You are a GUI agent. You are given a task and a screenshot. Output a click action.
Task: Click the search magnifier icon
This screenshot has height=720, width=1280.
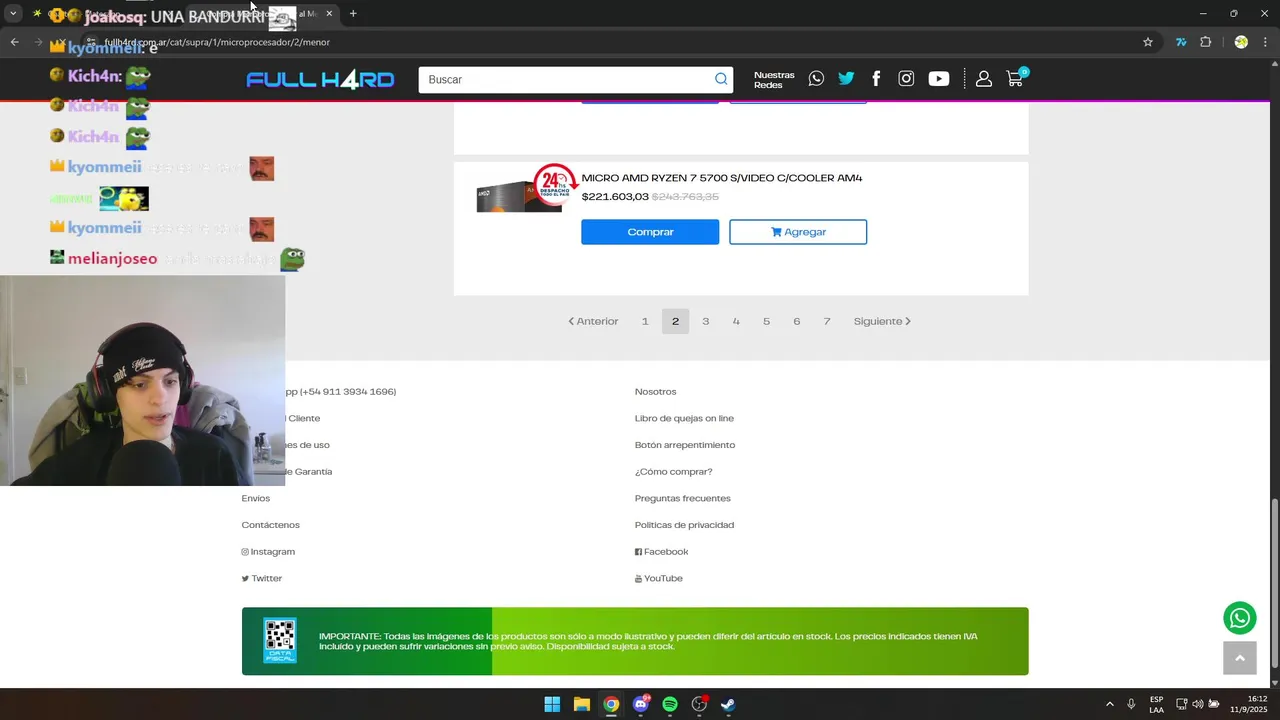point(721,79)
